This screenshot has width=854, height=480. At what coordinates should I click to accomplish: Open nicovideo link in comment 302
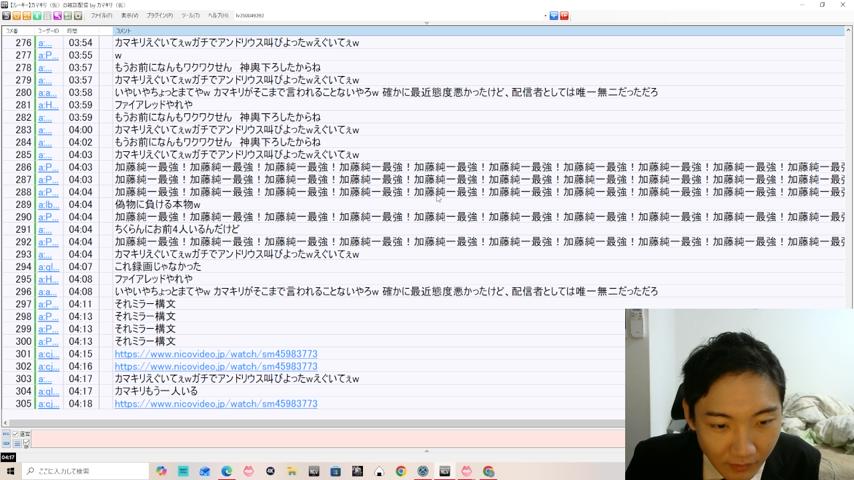click(x=216, y=367)
